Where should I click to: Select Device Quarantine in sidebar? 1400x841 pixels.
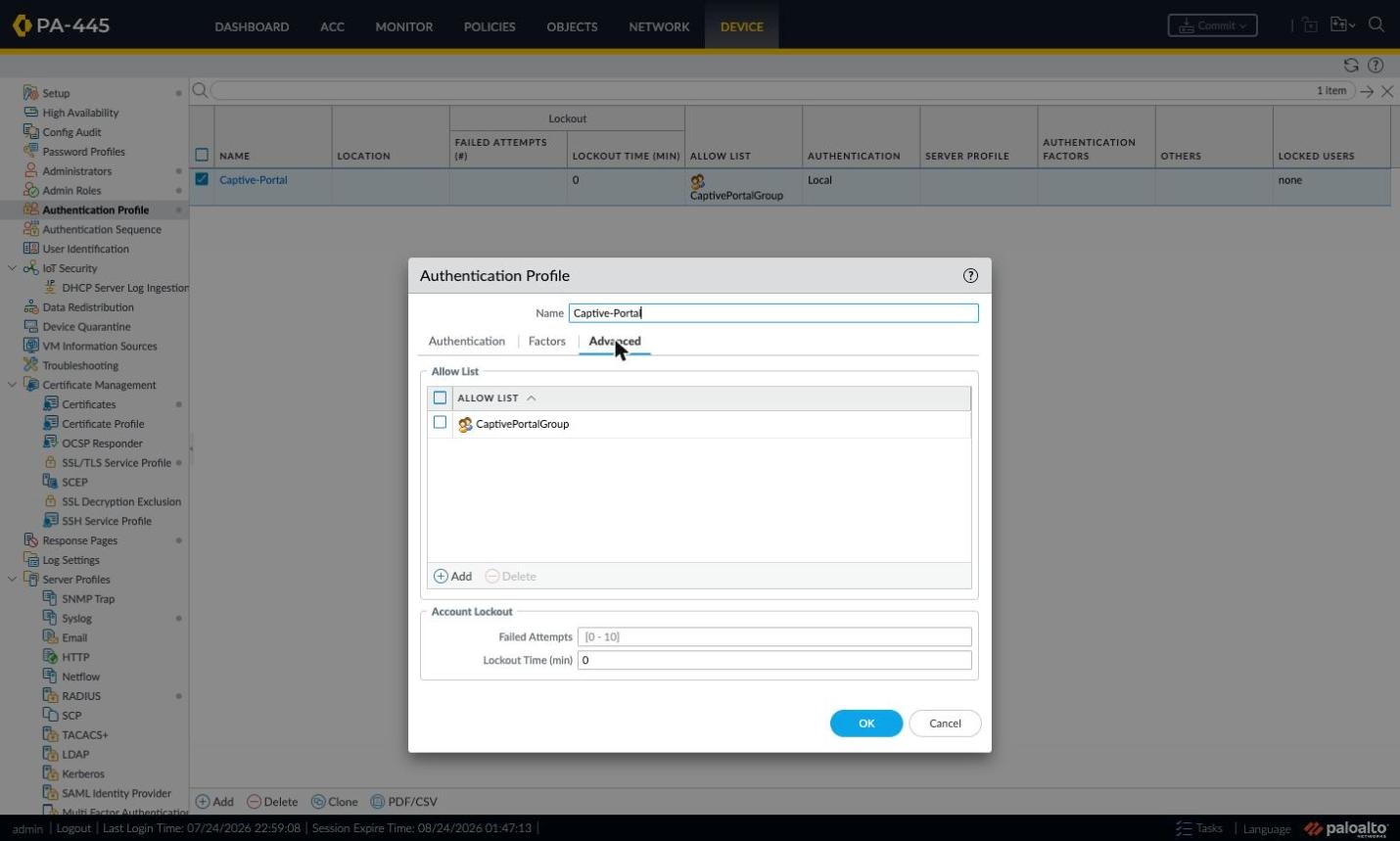coord(86,327)
